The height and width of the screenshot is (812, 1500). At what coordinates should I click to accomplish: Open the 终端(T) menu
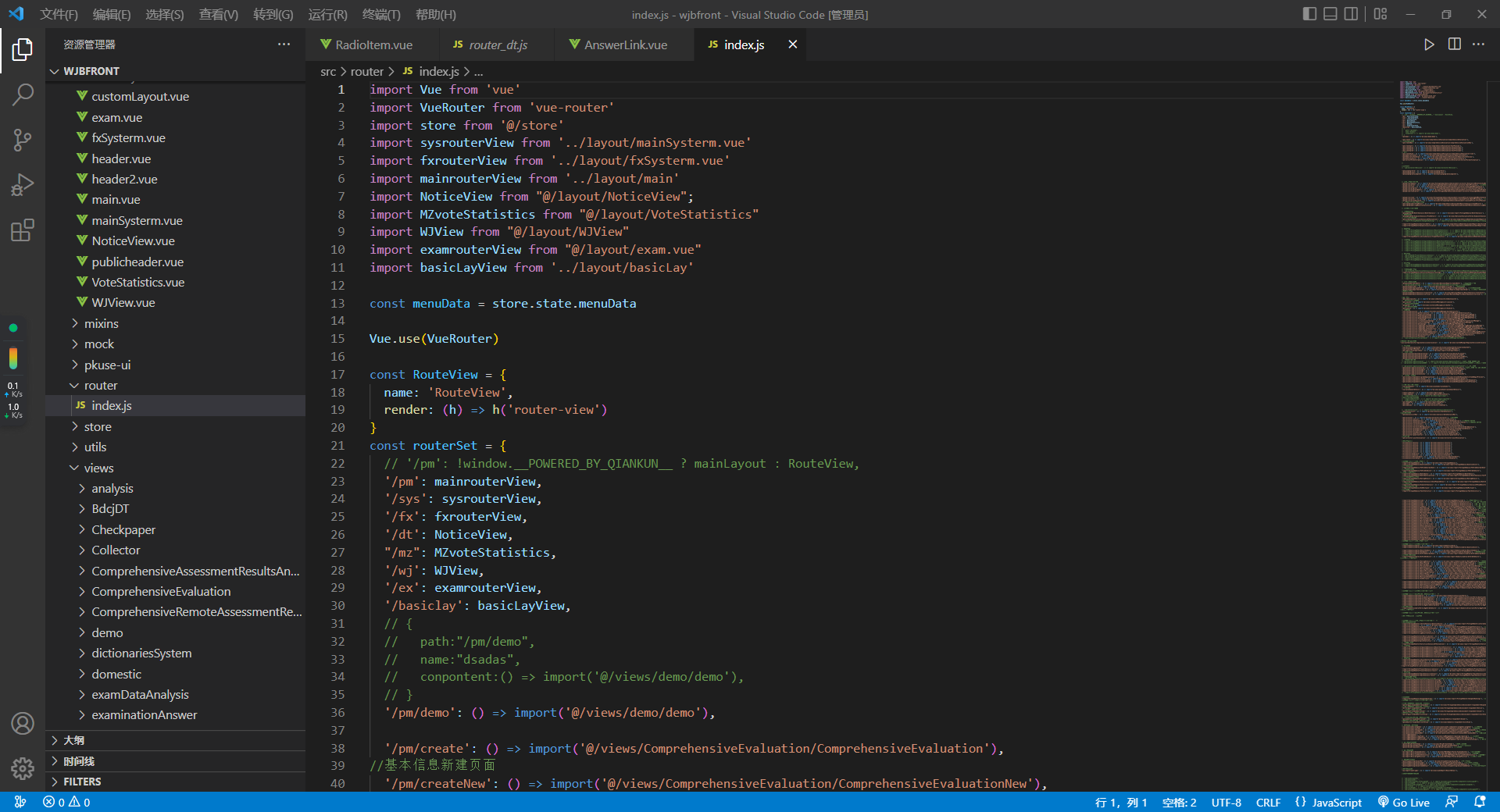(381, 15)
